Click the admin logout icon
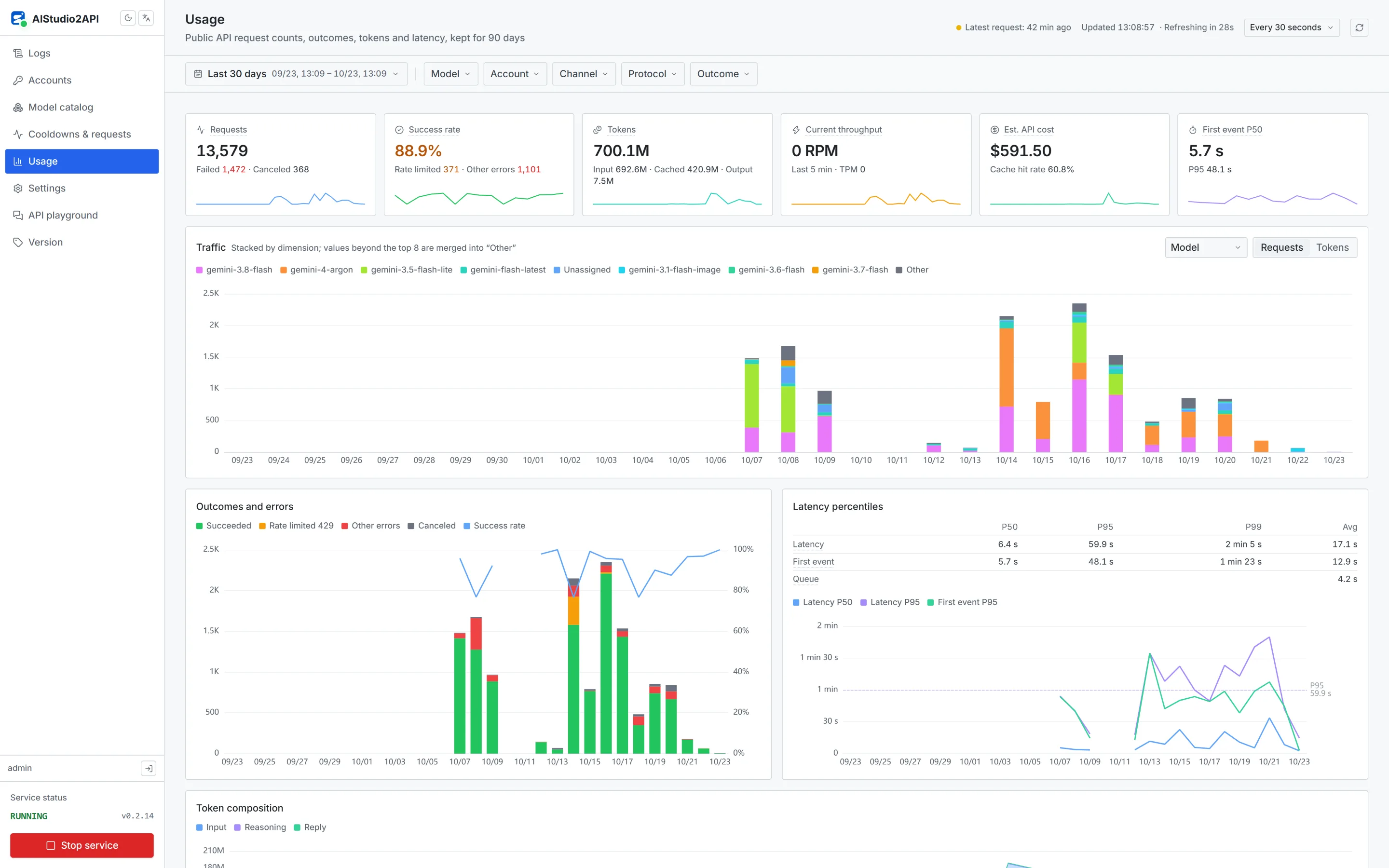The height and width of the screenshot is (868, 1389). pos(148,768)
